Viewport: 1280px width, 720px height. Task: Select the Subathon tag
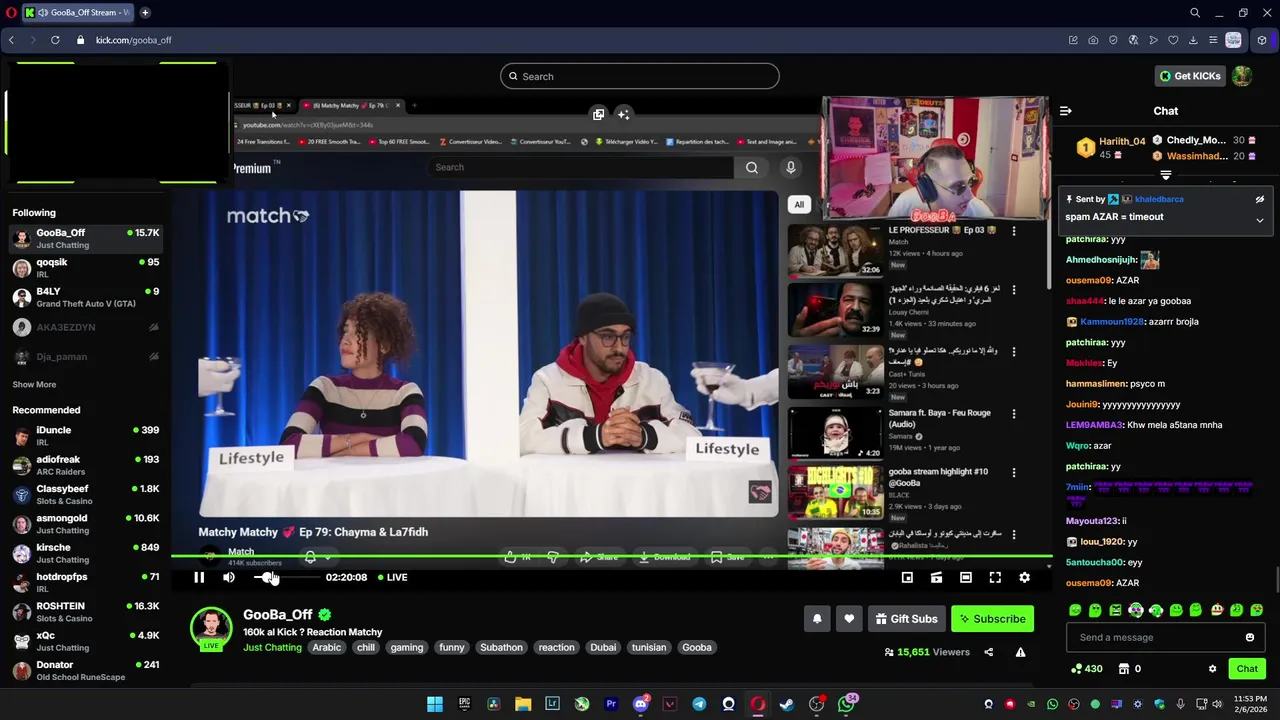click(501, 647)
